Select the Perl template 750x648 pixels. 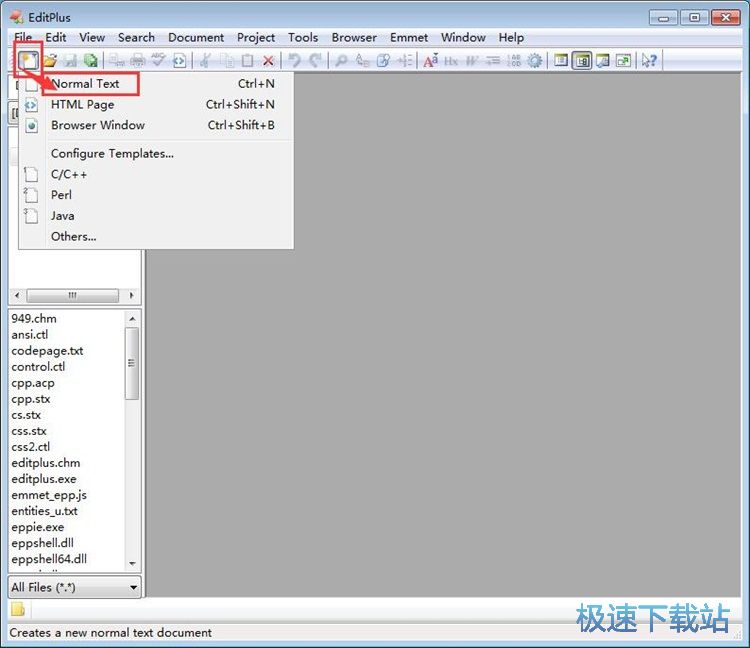(x=156, y=195)
